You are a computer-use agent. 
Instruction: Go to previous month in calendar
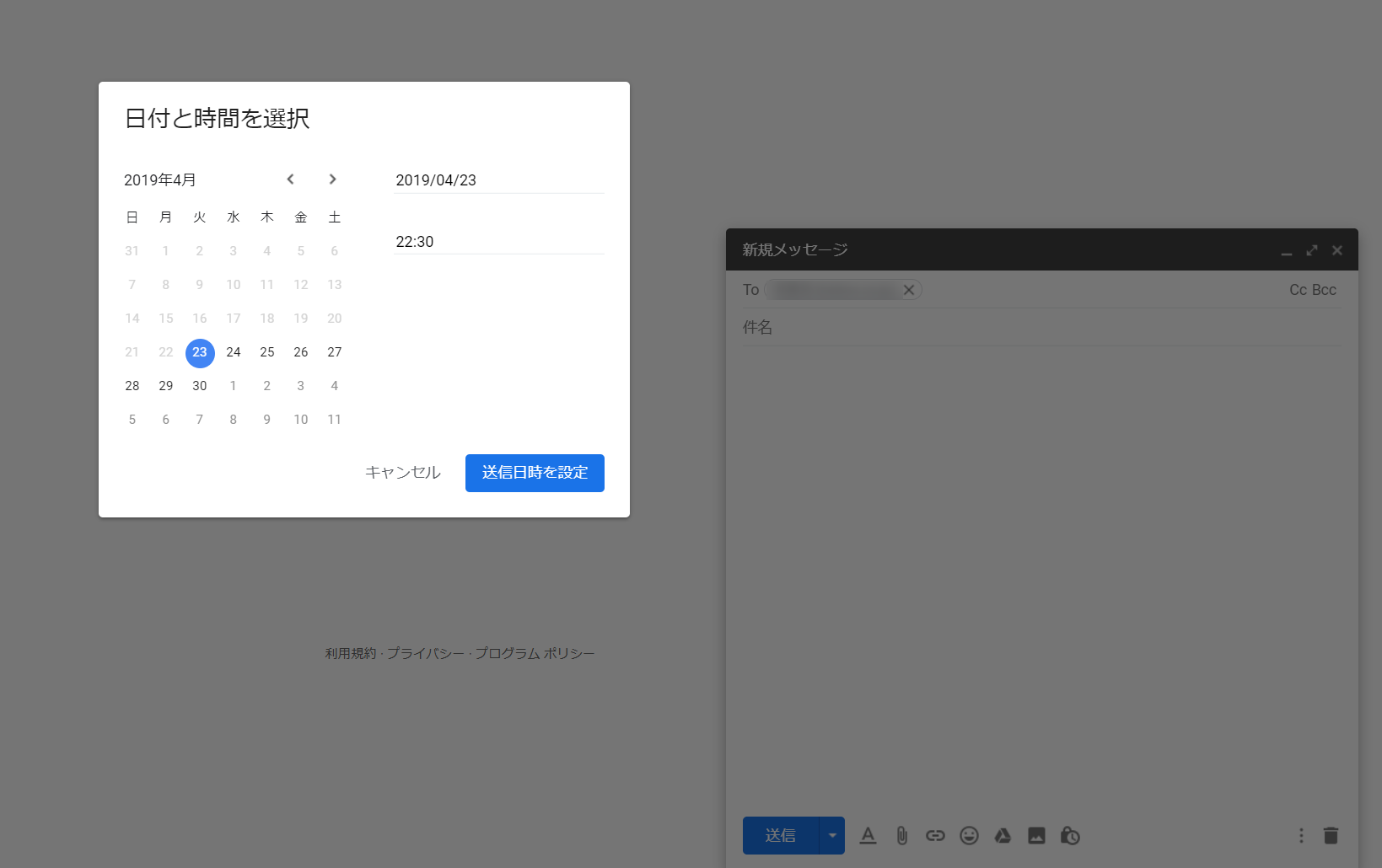[290, 179]
